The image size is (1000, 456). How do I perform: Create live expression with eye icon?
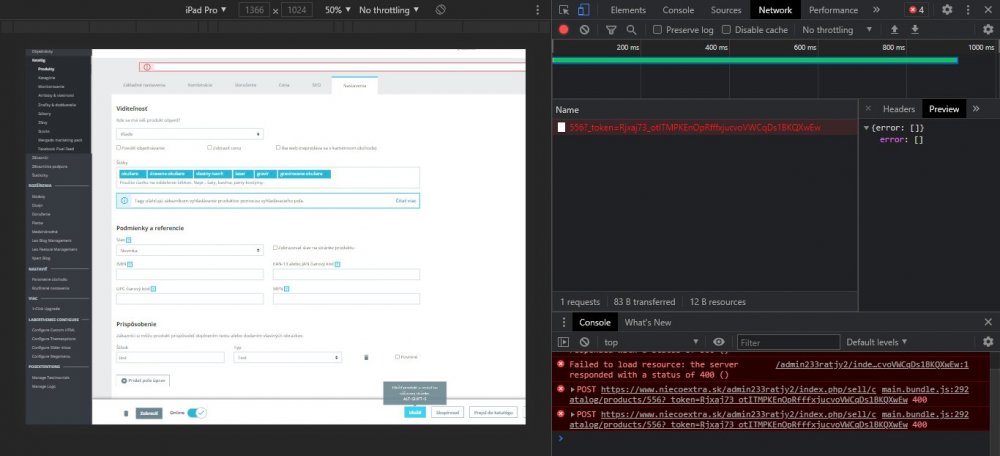click(719, 342)
